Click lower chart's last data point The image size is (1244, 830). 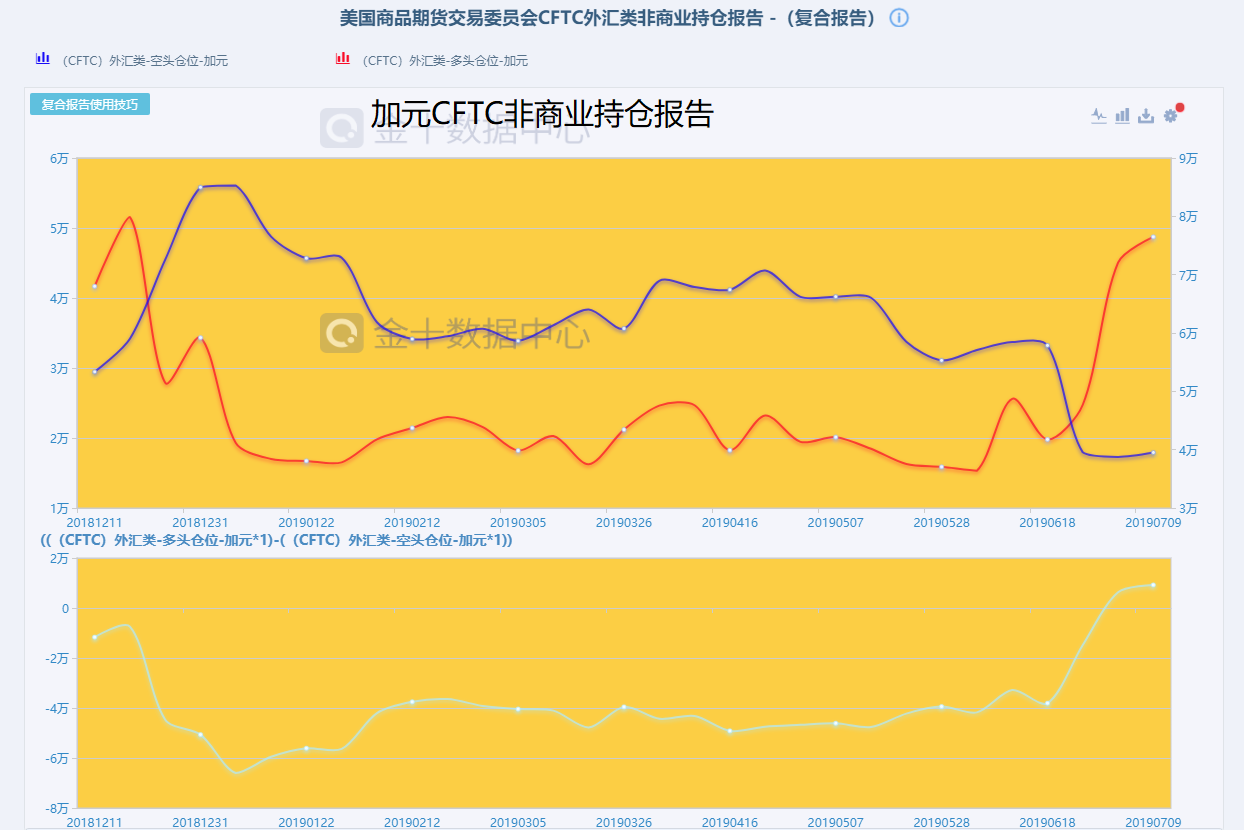point(1153,585)
